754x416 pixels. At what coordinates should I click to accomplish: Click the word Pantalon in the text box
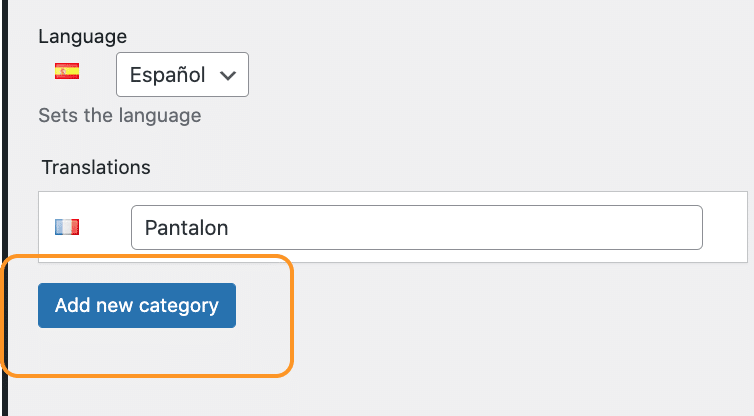tap(187, 228)
